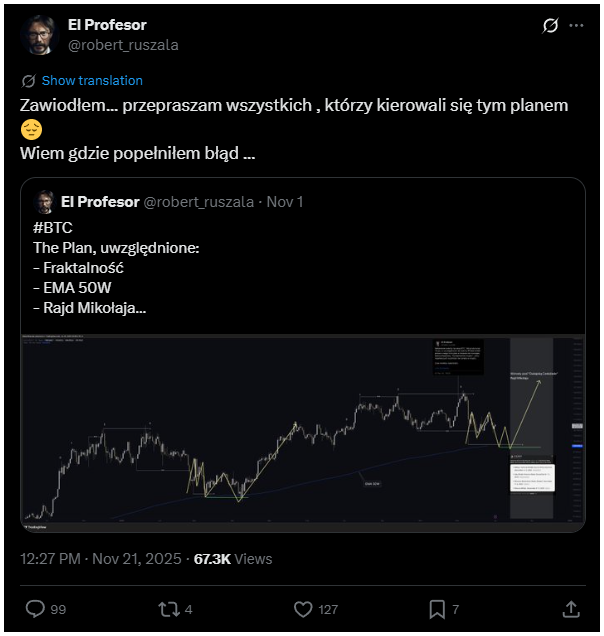Click the reply comment icon
The image size is (604, 636).
click(x=35, y=609)
